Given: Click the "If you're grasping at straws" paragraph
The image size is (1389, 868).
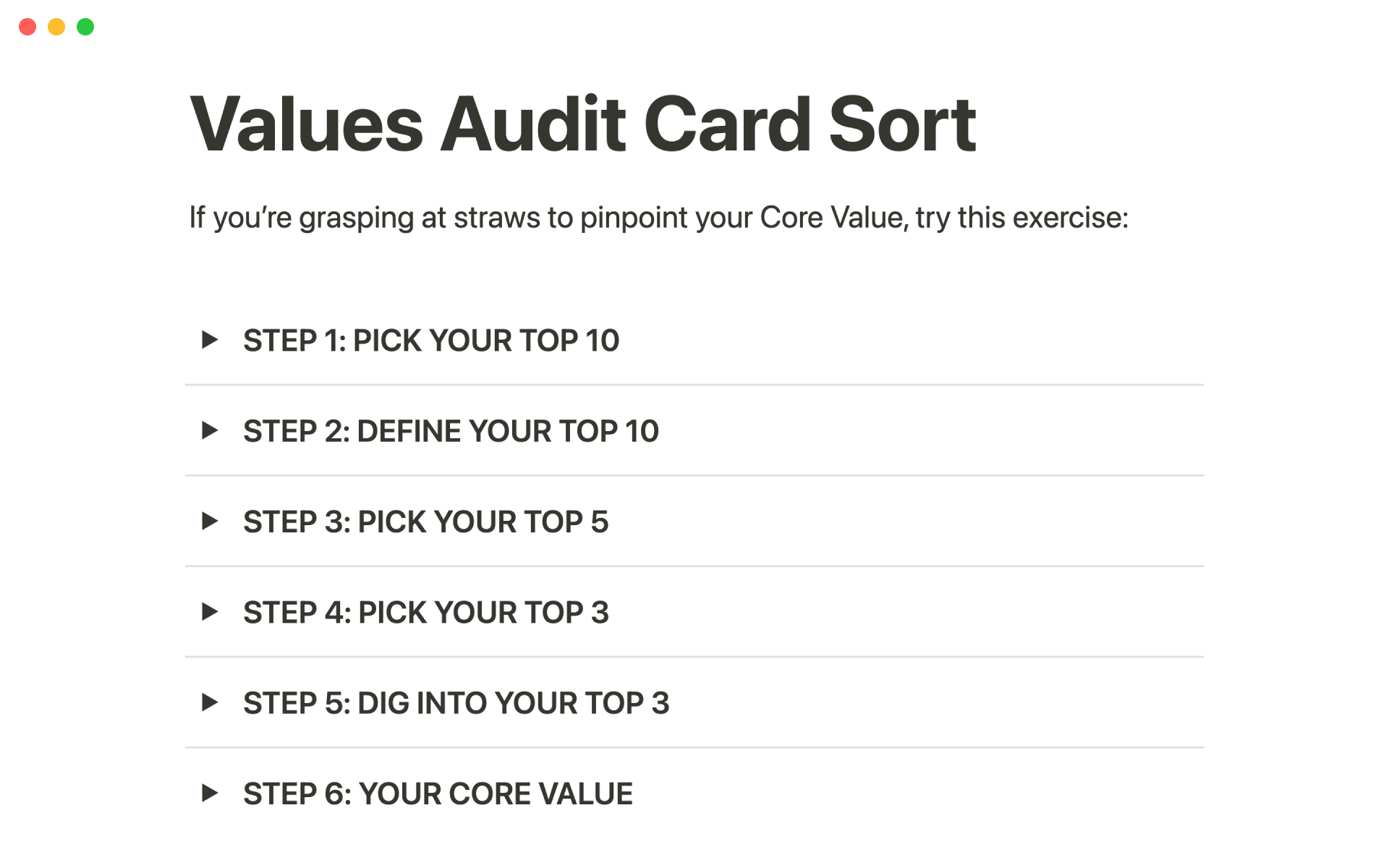Looking at the screenshot, I should 658,218.
